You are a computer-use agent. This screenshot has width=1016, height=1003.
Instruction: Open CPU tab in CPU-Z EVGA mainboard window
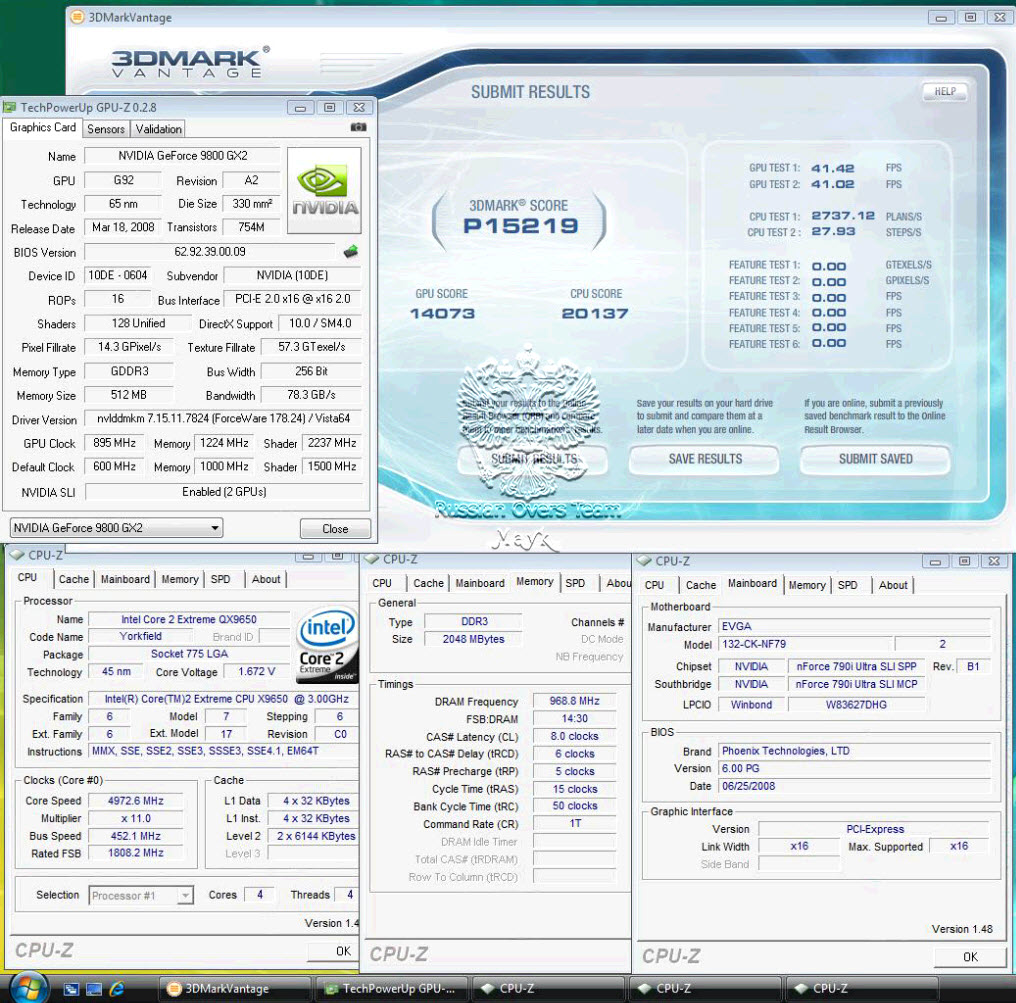pyautogui.click(x=654, y=585)
